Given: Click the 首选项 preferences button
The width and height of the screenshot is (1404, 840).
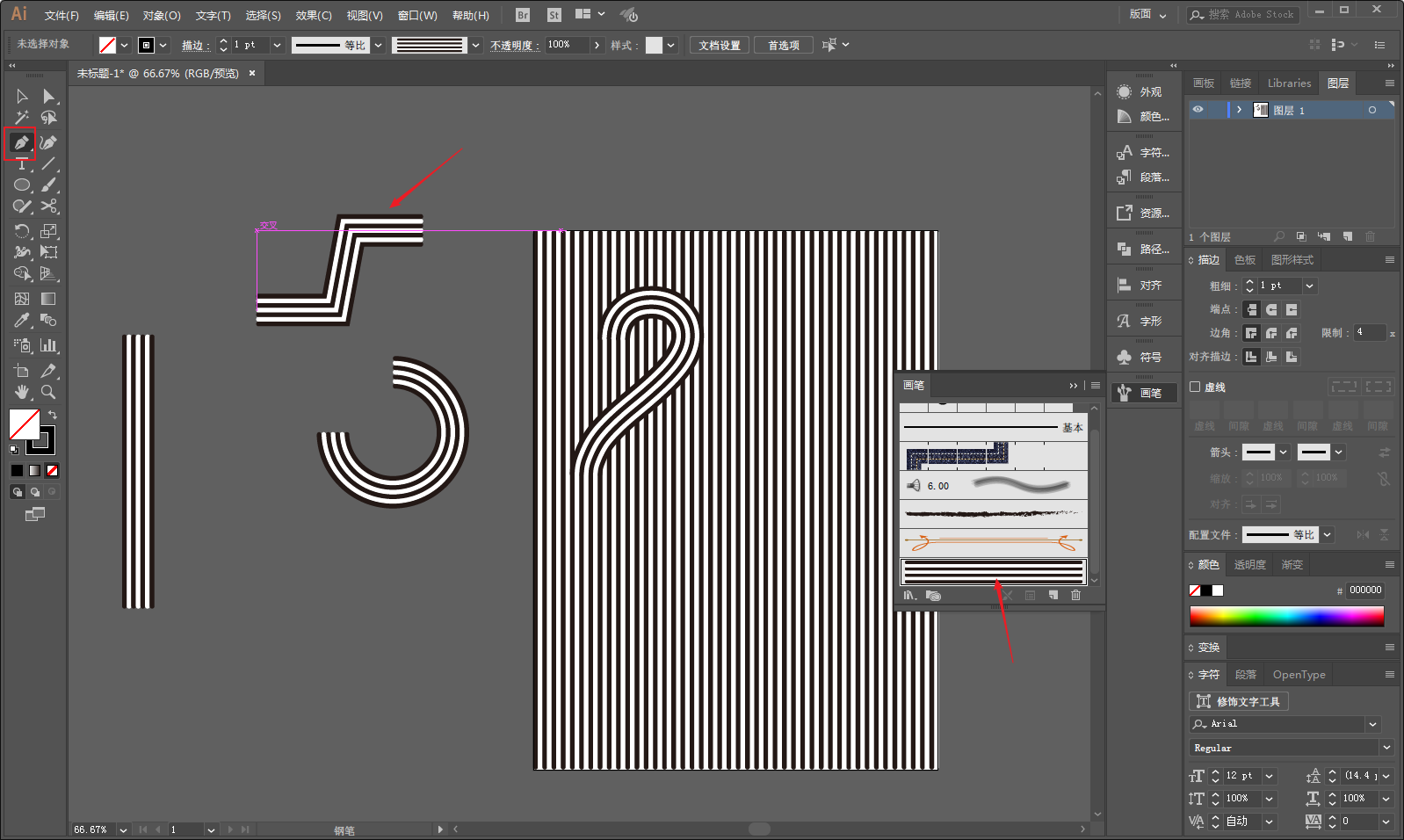Looking at the screenshot, I should [784, 45].
